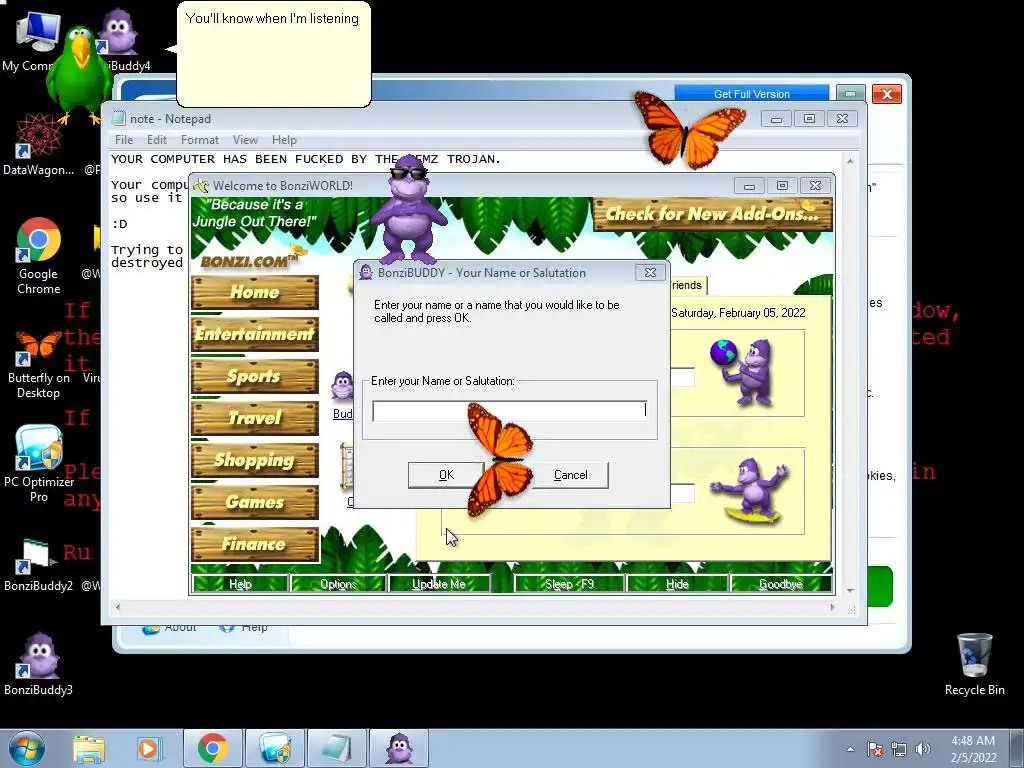The width and height of the screenshot is (1024, 768).
Task: Click the Notepad vertical scrollbar up arrow
Action: click(850, 160)
